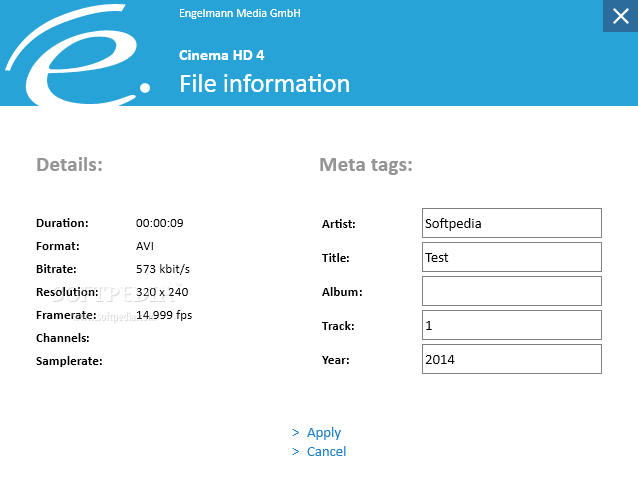Image resolution: width=638 pixels, height=479 pixels.
Task: Select the Track number input field
Action: tap(512, 325)
